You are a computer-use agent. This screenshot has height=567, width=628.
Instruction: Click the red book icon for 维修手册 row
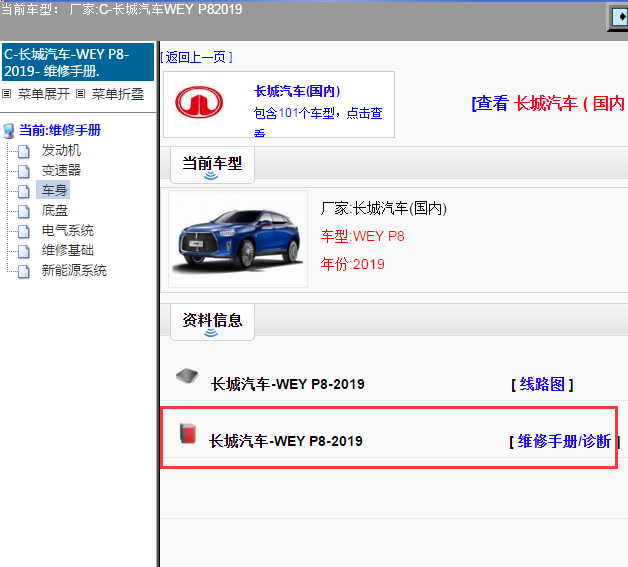point(187,434)
